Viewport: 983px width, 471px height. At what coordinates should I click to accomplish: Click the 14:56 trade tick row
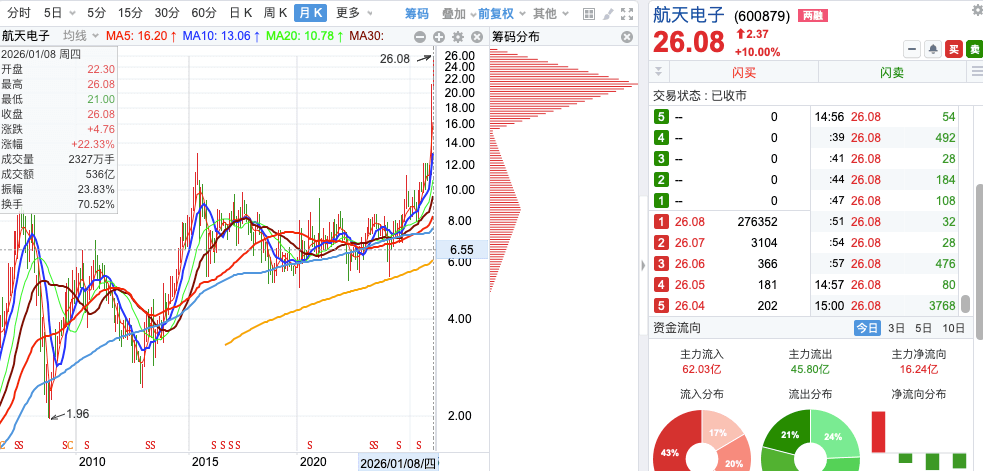click(886, 117)
